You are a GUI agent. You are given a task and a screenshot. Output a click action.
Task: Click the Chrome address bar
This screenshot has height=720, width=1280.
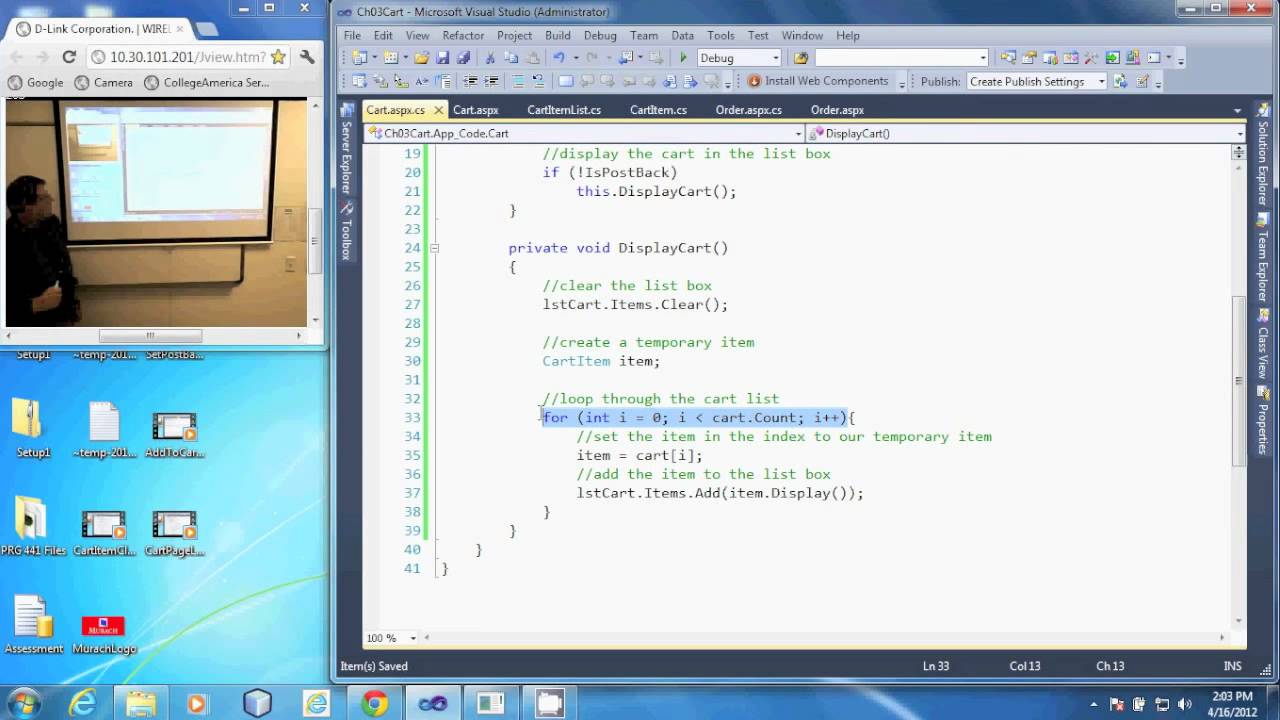pos(188,57)
